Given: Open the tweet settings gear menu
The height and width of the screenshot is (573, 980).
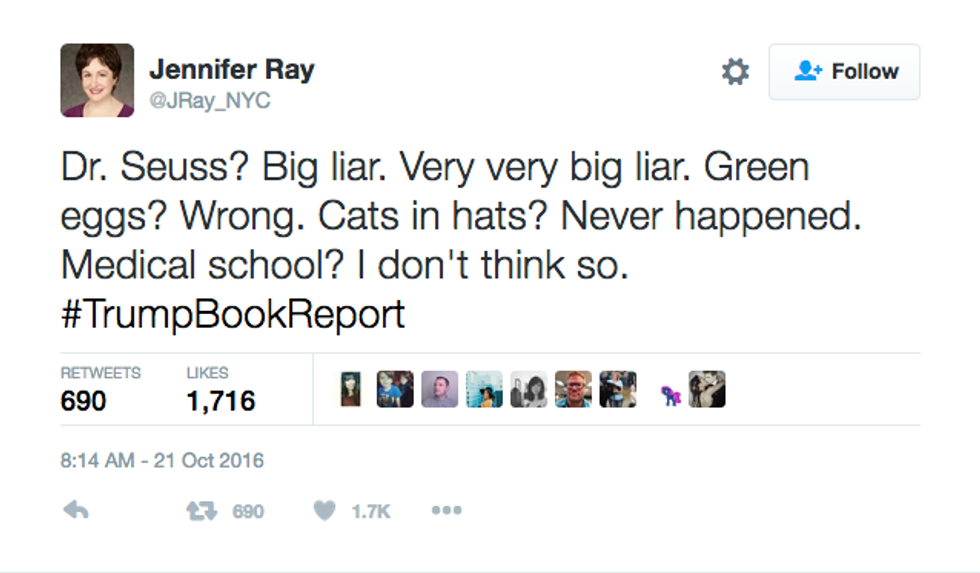Looking at the screenshot, I should [x=735, y=72].
